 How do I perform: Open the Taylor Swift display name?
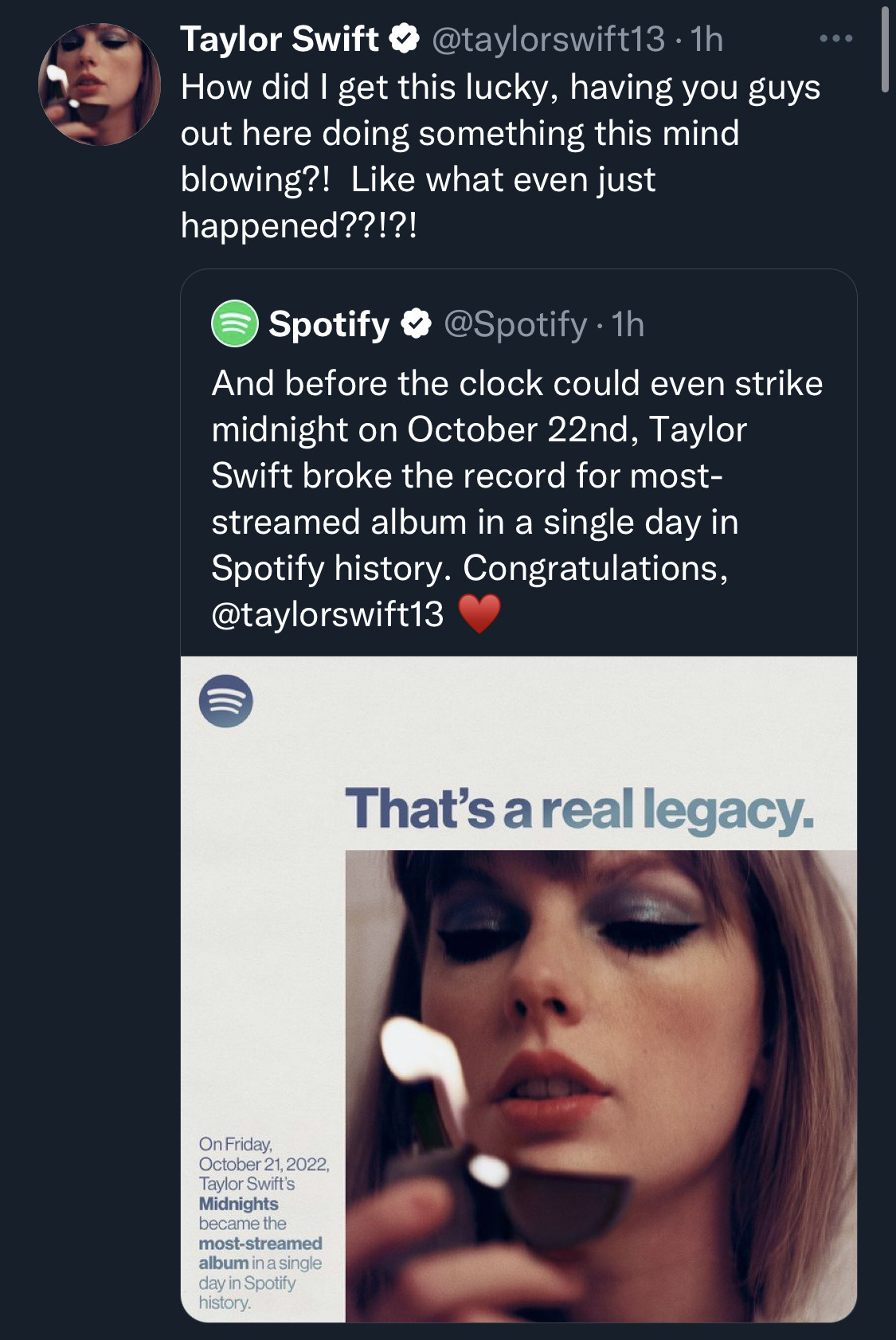tap(280, 39)
